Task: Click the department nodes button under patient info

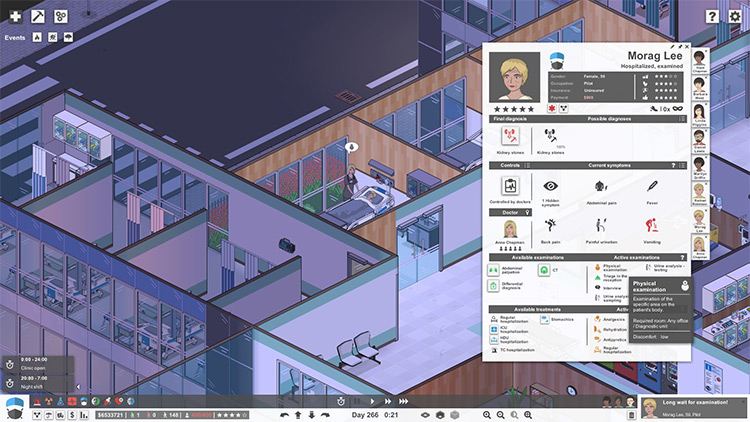Action: 564,109
